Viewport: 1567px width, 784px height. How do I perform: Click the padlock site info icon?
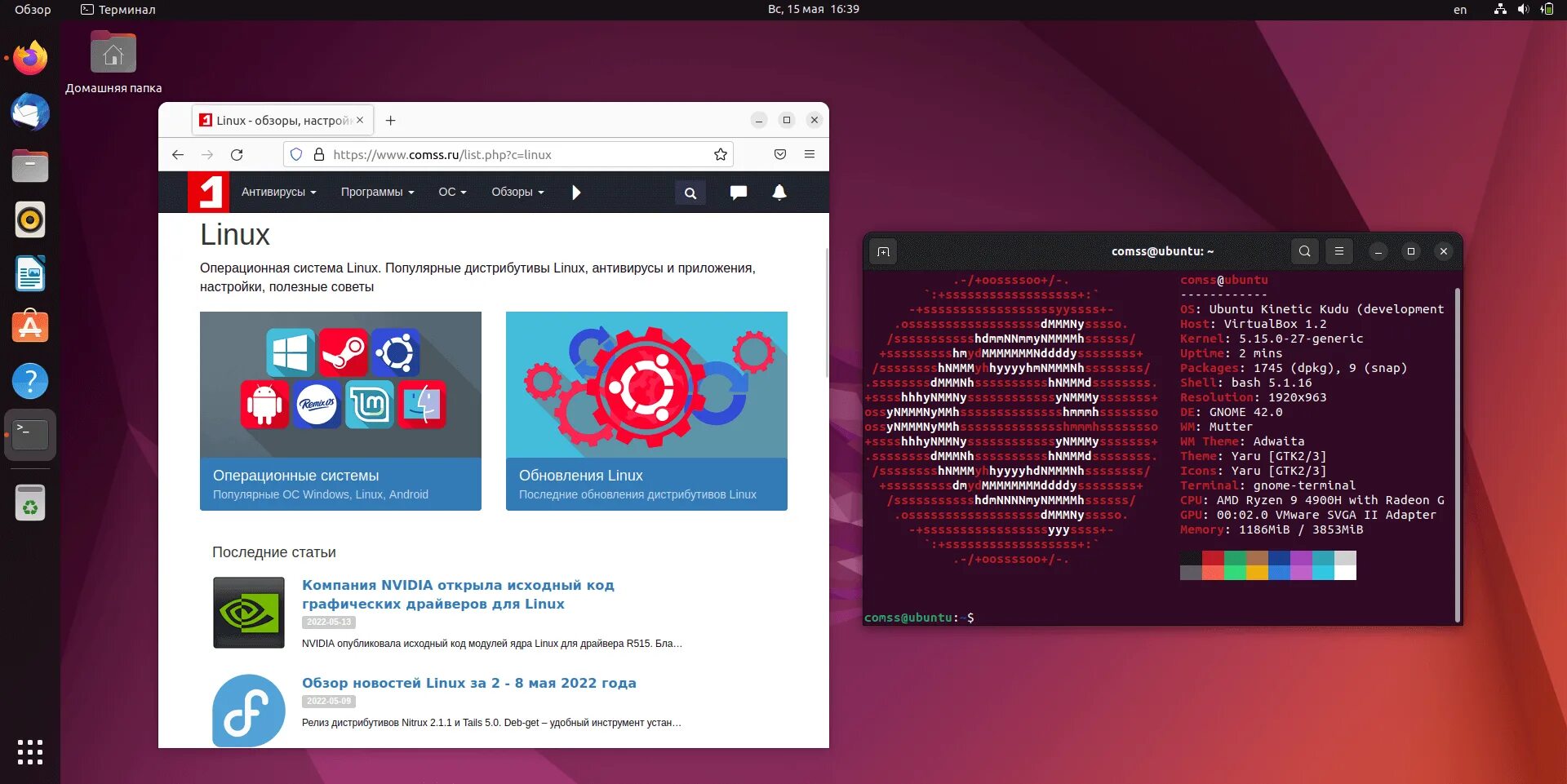[319, 154]
